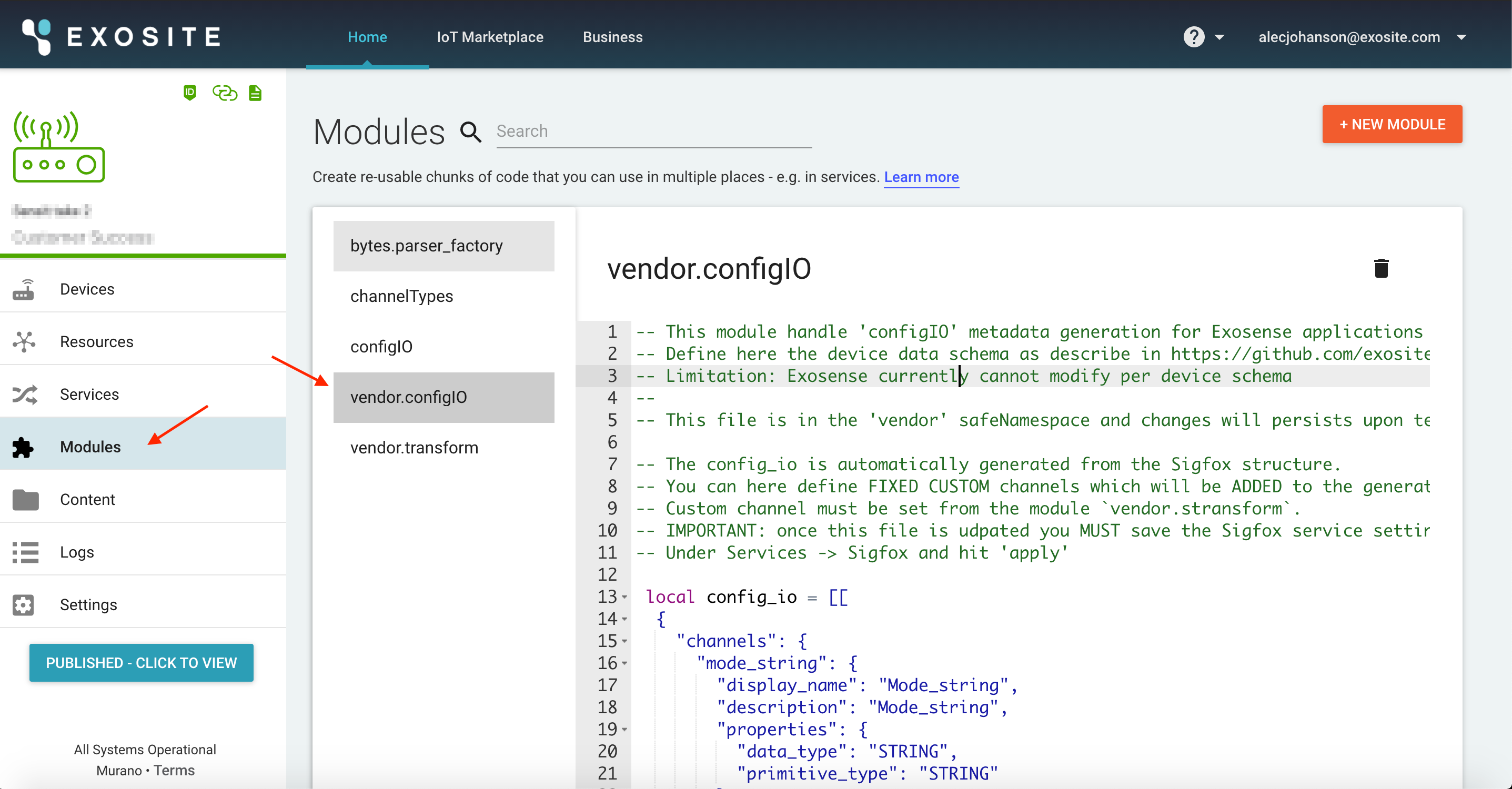Viewport: 1512px width, 789px height.
Task: Open the Business tab
Action: coord(612,37)
